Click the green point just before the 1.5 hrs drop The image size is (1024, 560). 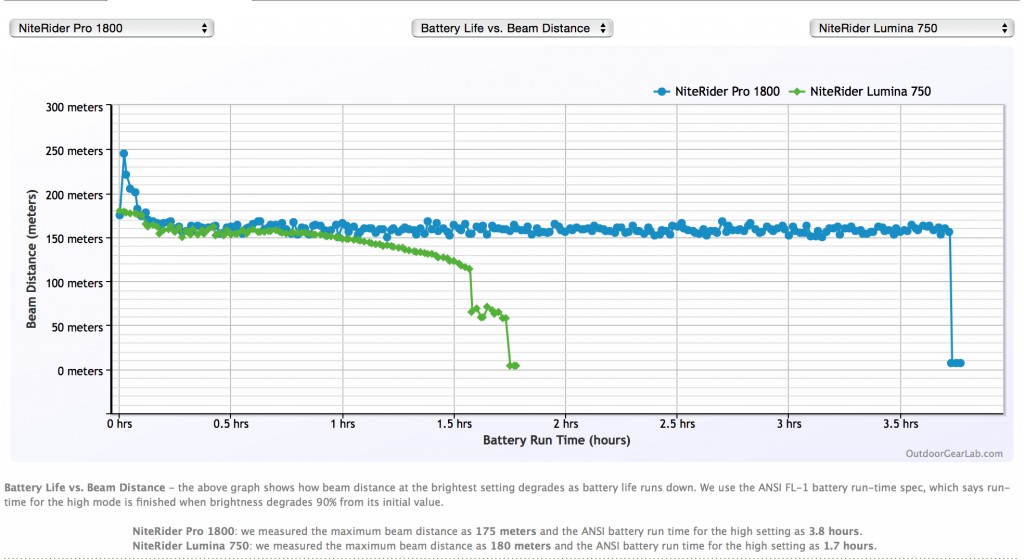coord(468,269)
